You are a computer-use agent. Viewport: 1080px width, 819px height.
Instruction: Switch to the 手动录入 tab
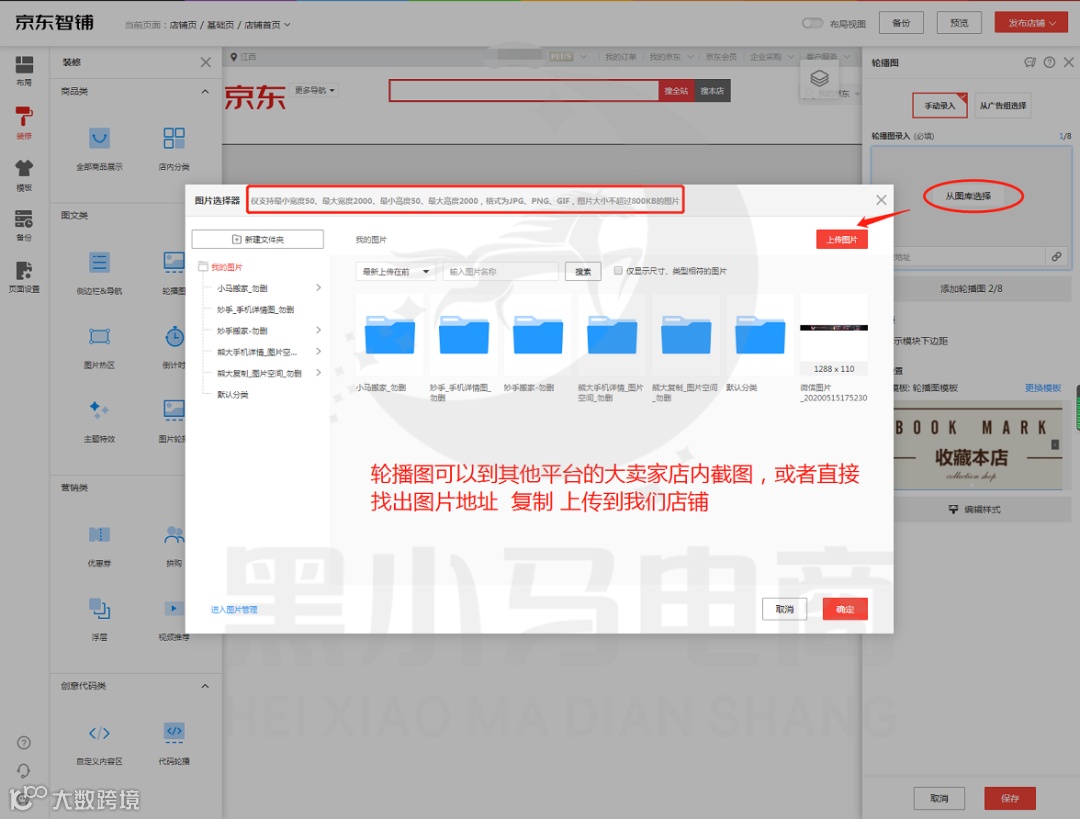tap(939, 105)
